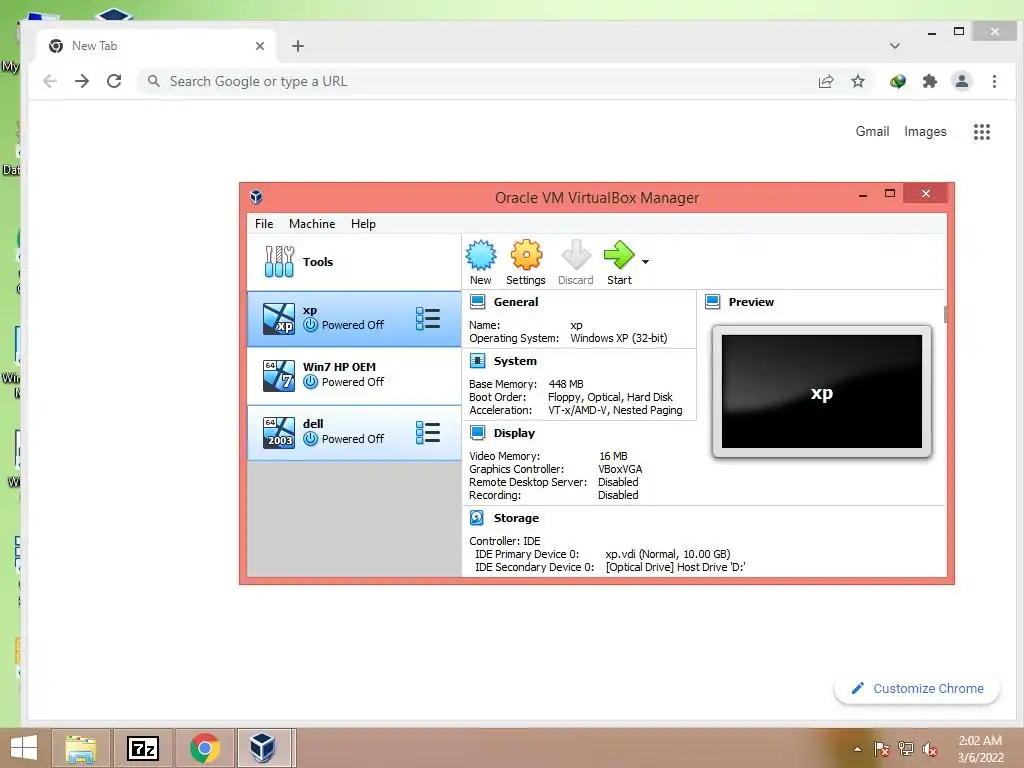Screen dimensions: 1024x768
Task: Click the 'xp.vdi (Normal, 10.00 GB)' text
Action: (667, 554)
